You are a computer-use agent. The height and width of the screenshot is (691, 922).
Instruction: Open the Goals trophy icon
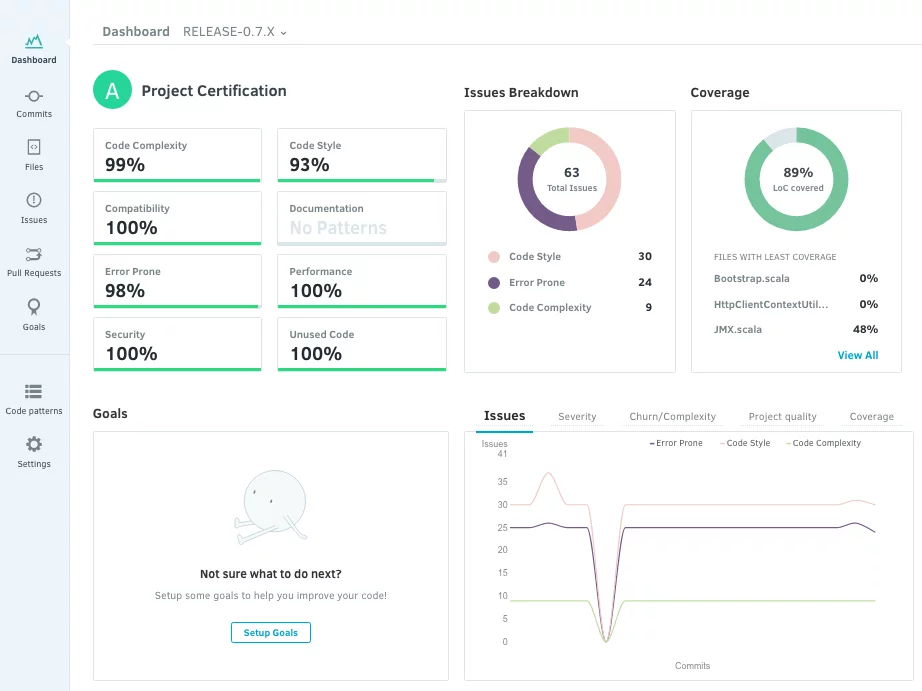click(34, 307)
